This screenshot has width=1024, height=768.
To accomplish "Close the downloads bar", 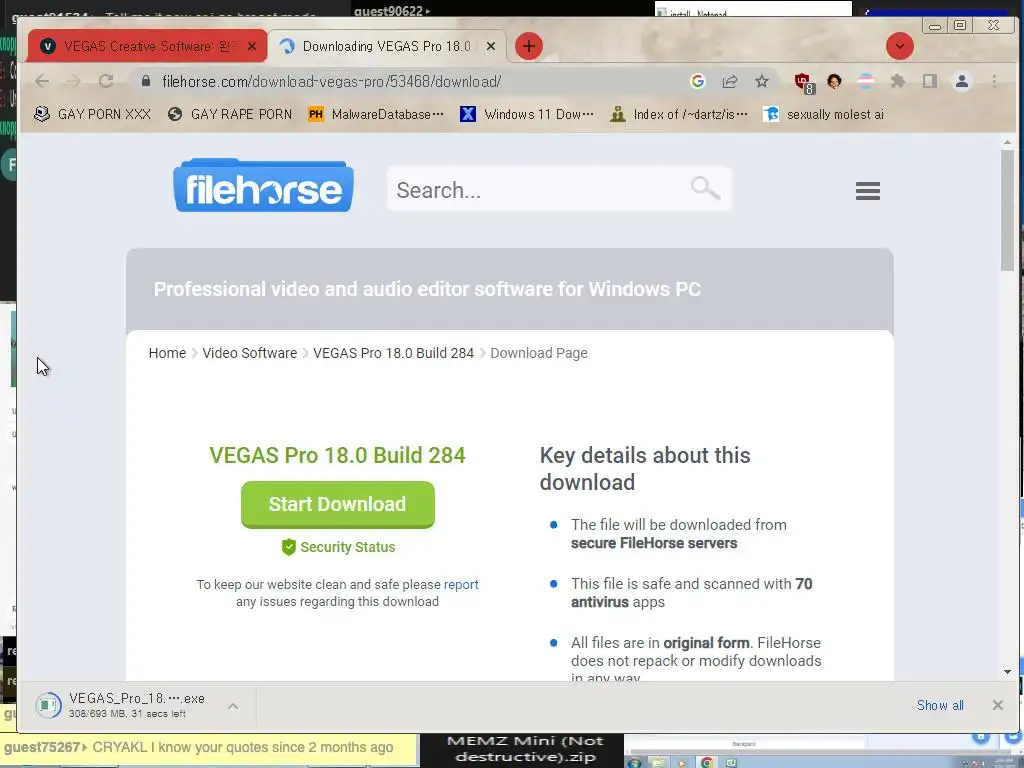I will tap(997, 705).
